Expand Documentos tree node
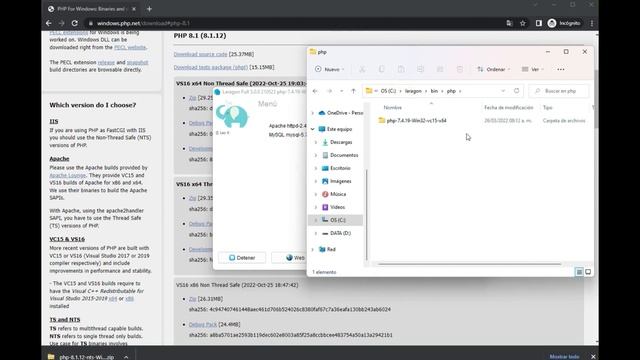Image resolution: width=640 pixels, height=360 pixels. click(316, 156)
